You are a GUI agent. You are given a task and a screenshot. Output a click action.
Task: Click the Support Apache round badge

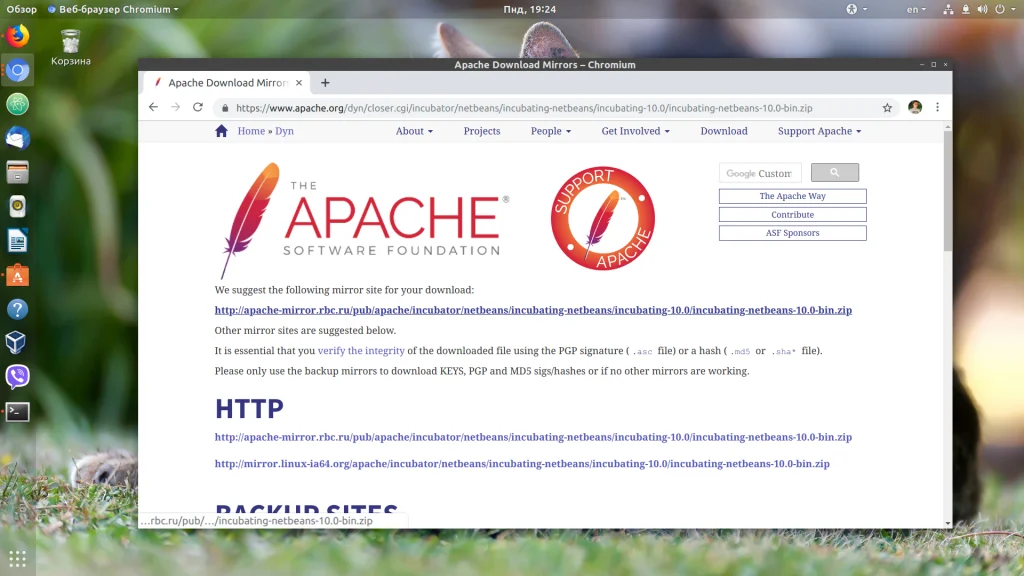(602, 218)
